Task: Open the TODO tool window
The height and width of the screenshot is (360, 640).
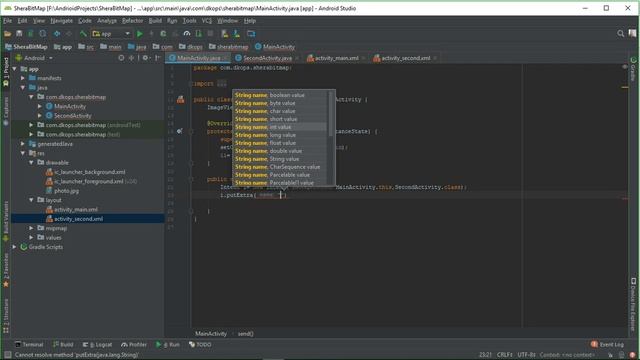Action: click(200, 344)
